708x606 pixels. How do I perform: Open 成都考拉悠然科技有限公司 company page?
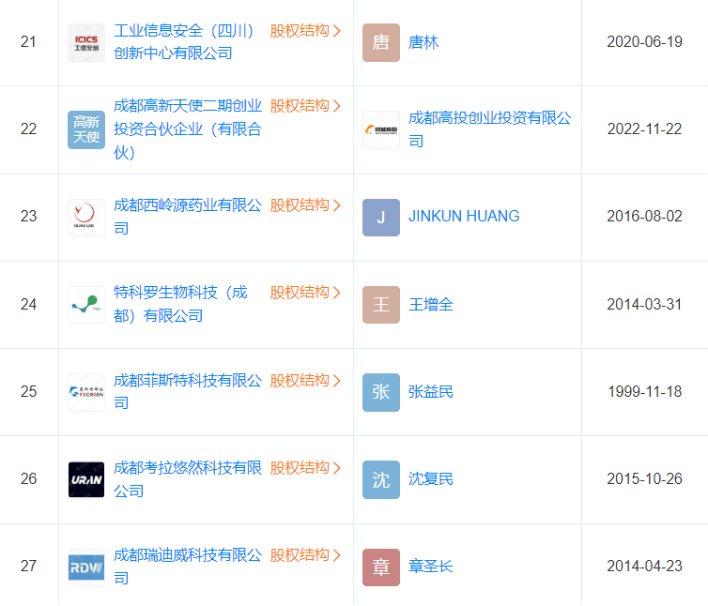coord(188,479)
